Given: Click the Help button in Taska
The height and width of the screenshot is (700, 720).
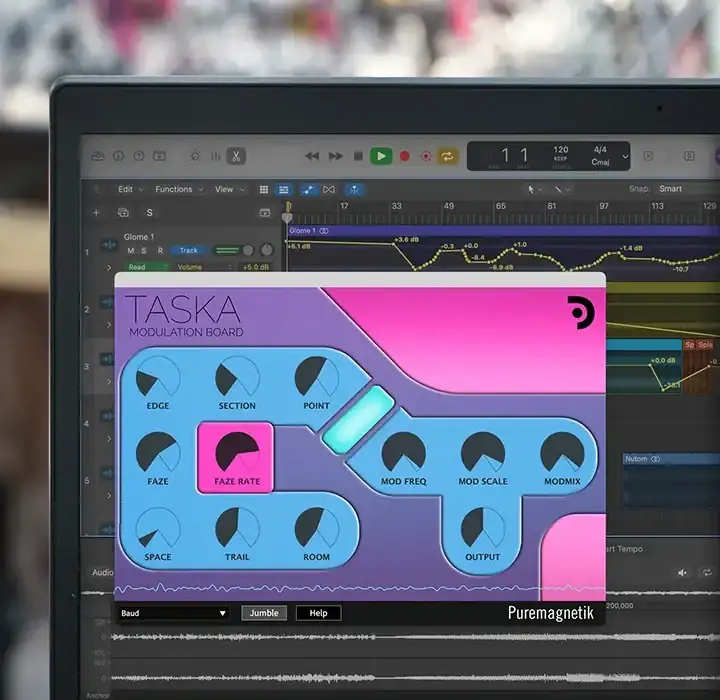Looking at the screenshot, I should pos(318,613).
